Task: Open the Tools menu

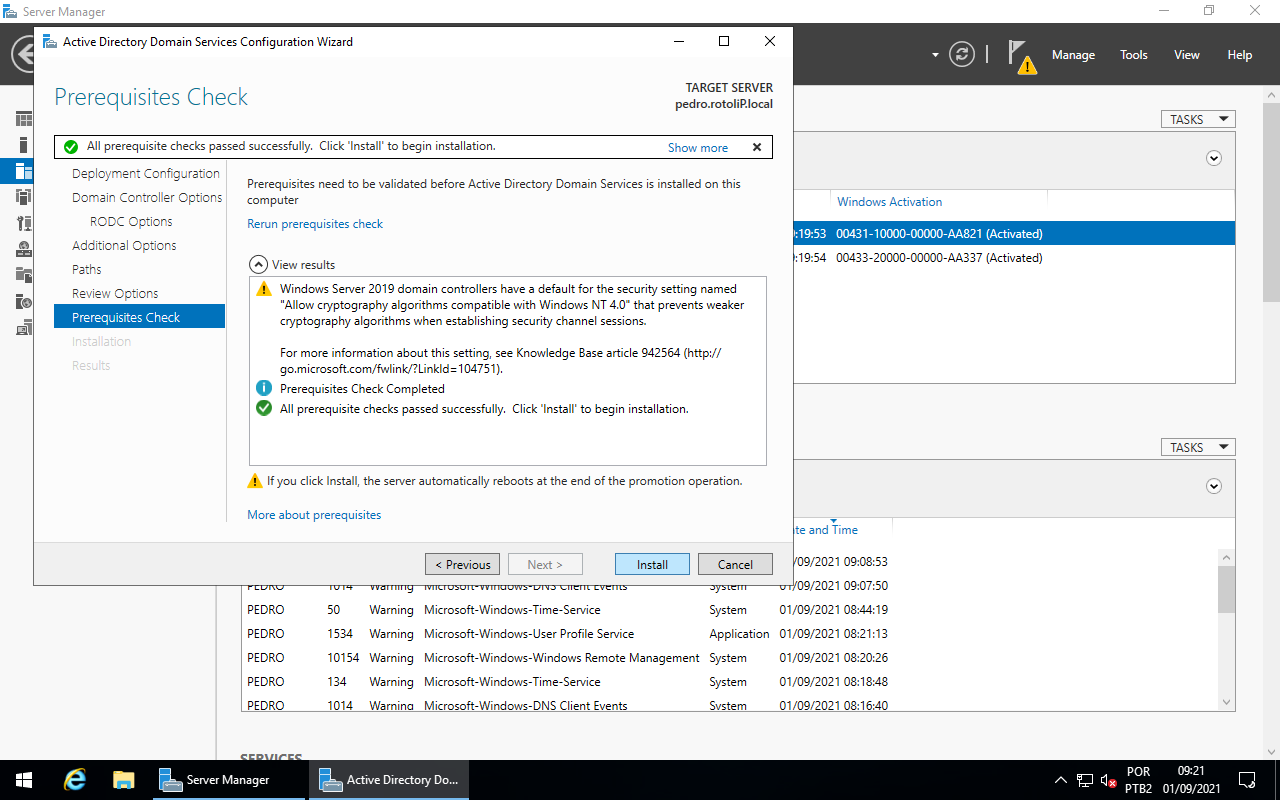Action: [1133, 55]
